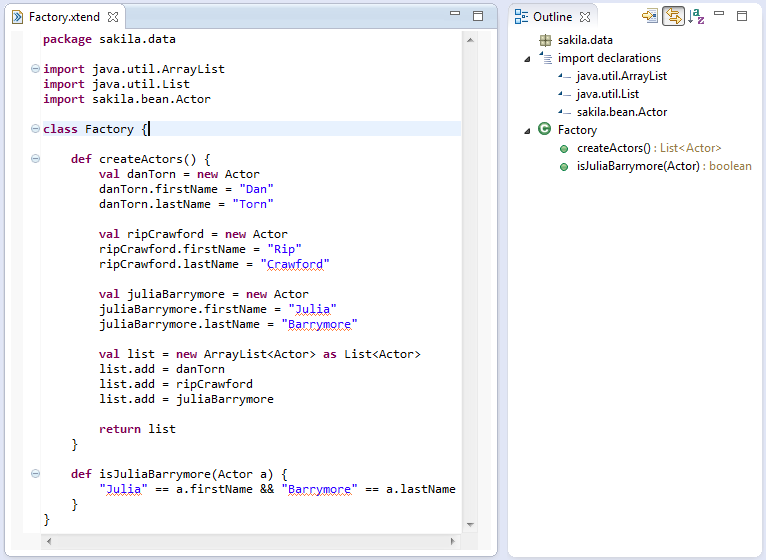Fold the imports block in editor
The width and height of the screenshot is (766, 560).
point(36,69)
